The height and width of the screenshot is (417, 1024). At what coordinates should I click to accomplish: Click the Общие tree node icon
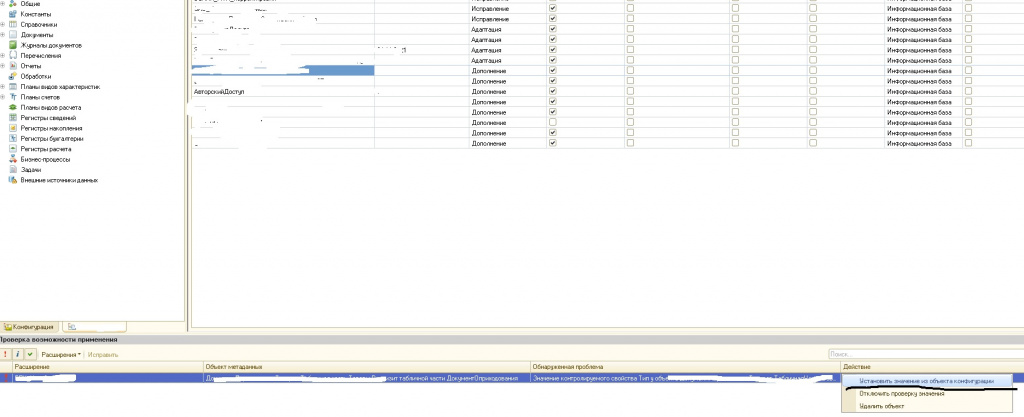(12, 4)
